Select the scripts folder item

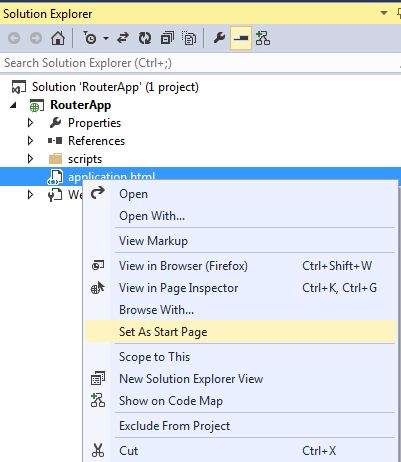[85, 159]
